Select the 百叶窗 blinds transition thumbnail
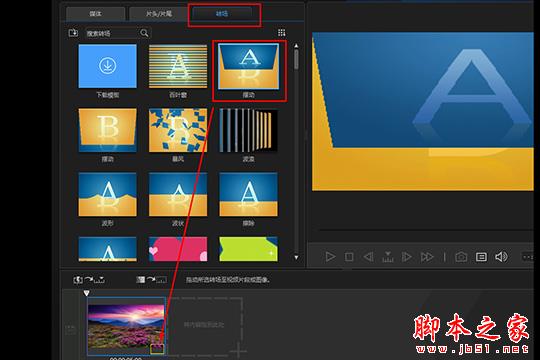This screenshot has width=540, height=360. [178, 66]
